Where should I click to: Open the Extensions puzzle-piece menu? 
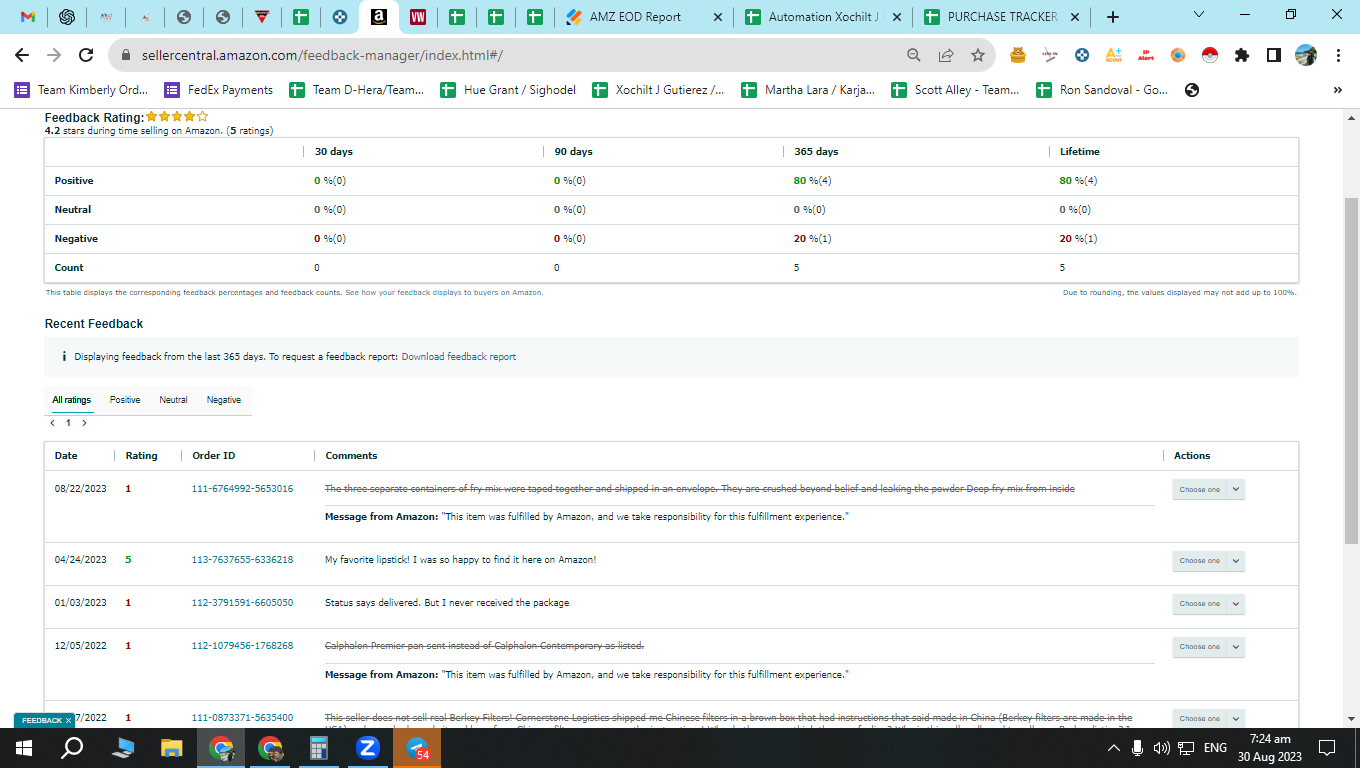click(x=1242, y=55)
